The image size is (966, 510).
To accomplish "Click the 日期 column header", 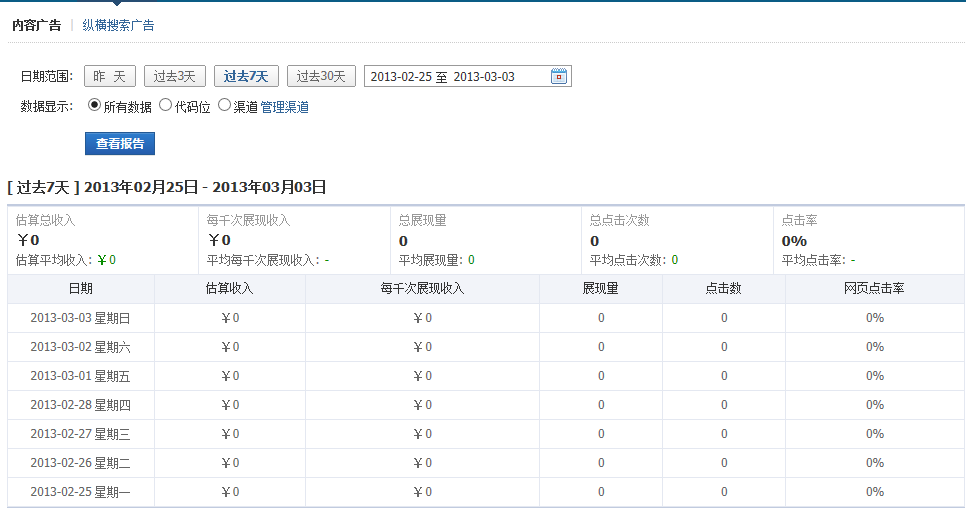I will pos(81,288).
